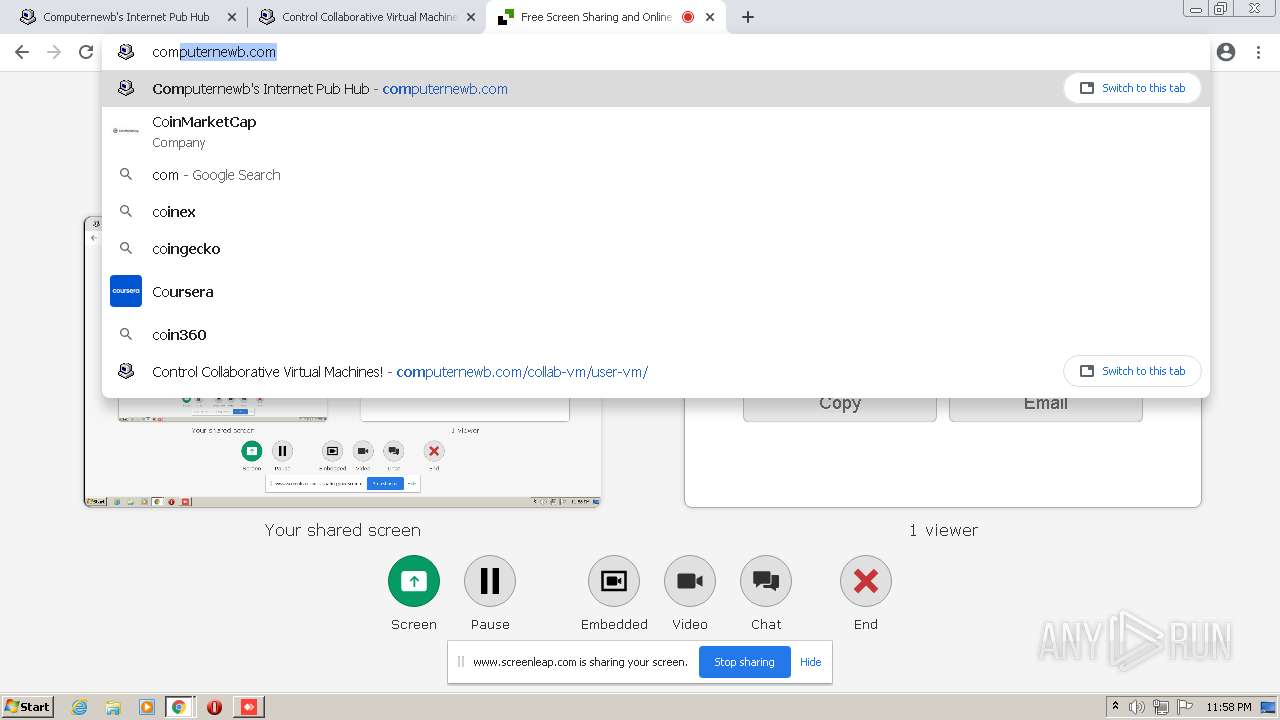The width and height of the screenshot is (1280, 720).
Task: Click the CoinMarketCap logo icon
Action: tap(126, 131)
